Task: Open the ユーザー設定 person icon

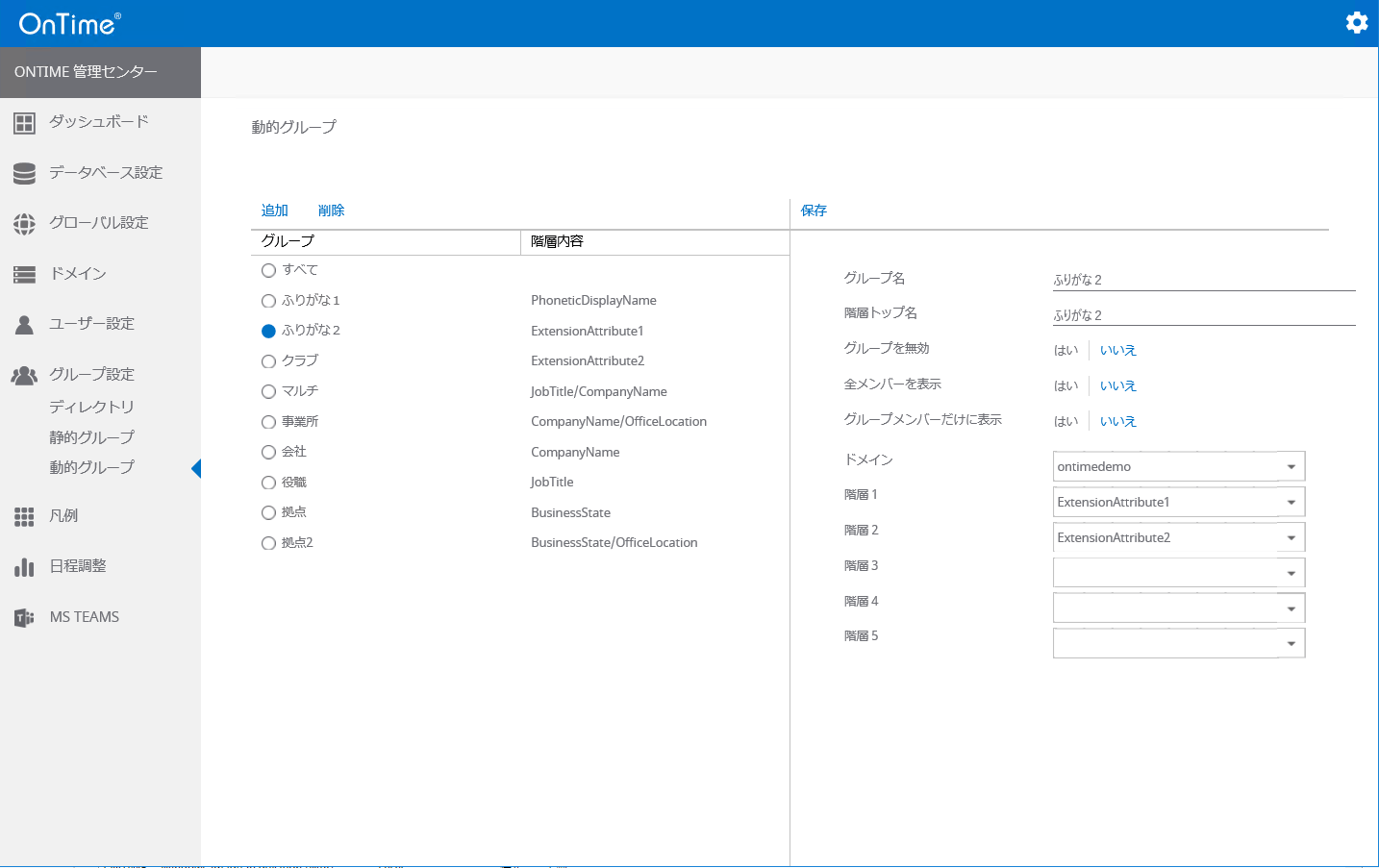Action: click(25, 324)
